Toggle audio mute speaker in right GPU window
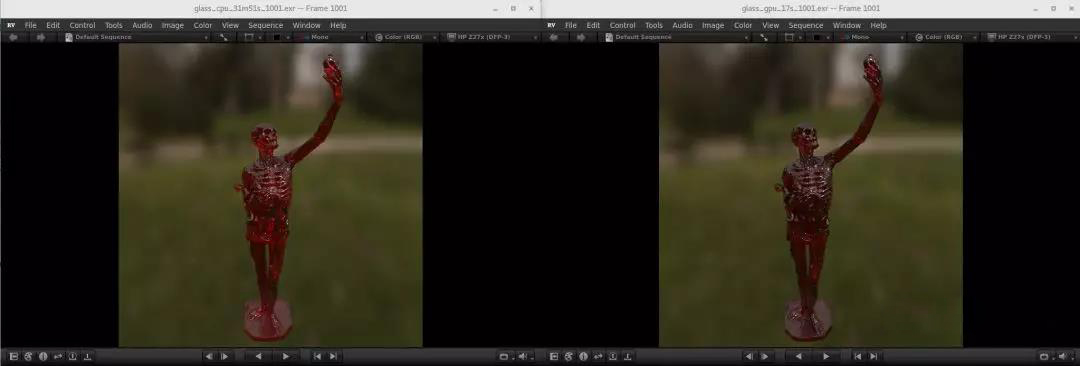 (1063, 356)
